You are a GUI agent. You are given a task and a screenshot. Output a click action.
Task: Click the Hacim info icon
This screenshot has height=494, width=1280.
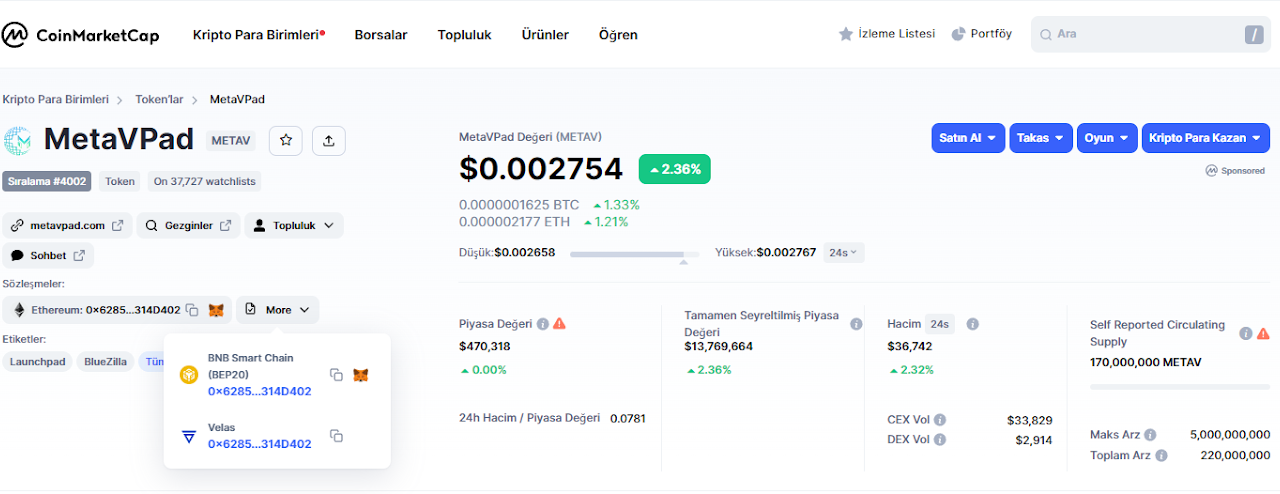tap(972, 324)
